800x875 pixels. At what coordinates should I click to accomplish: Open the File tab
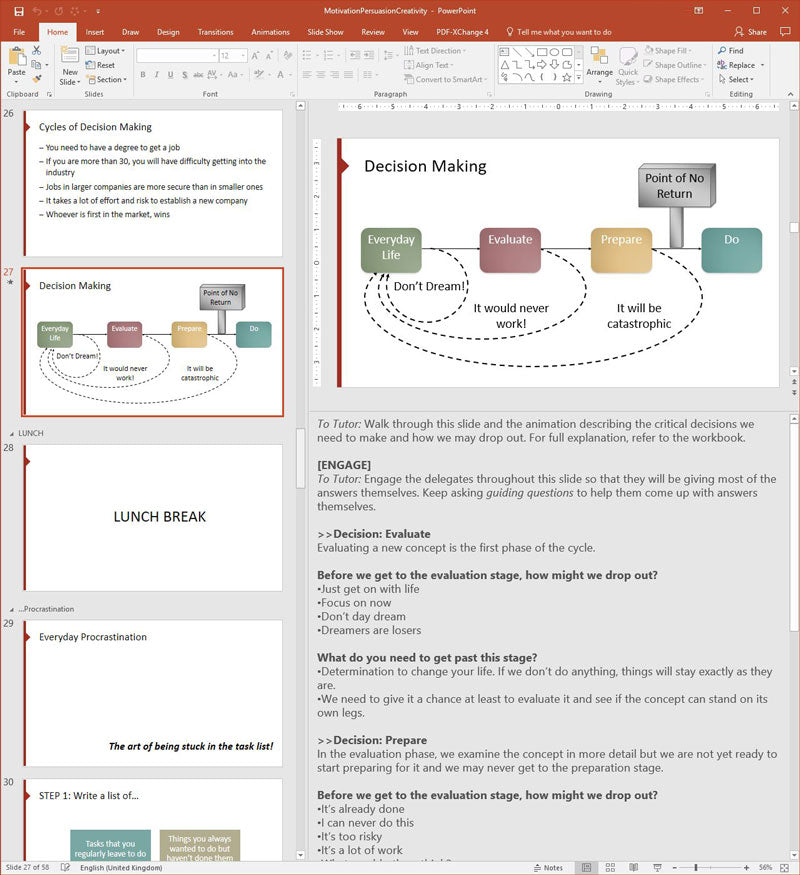[19, 32]
